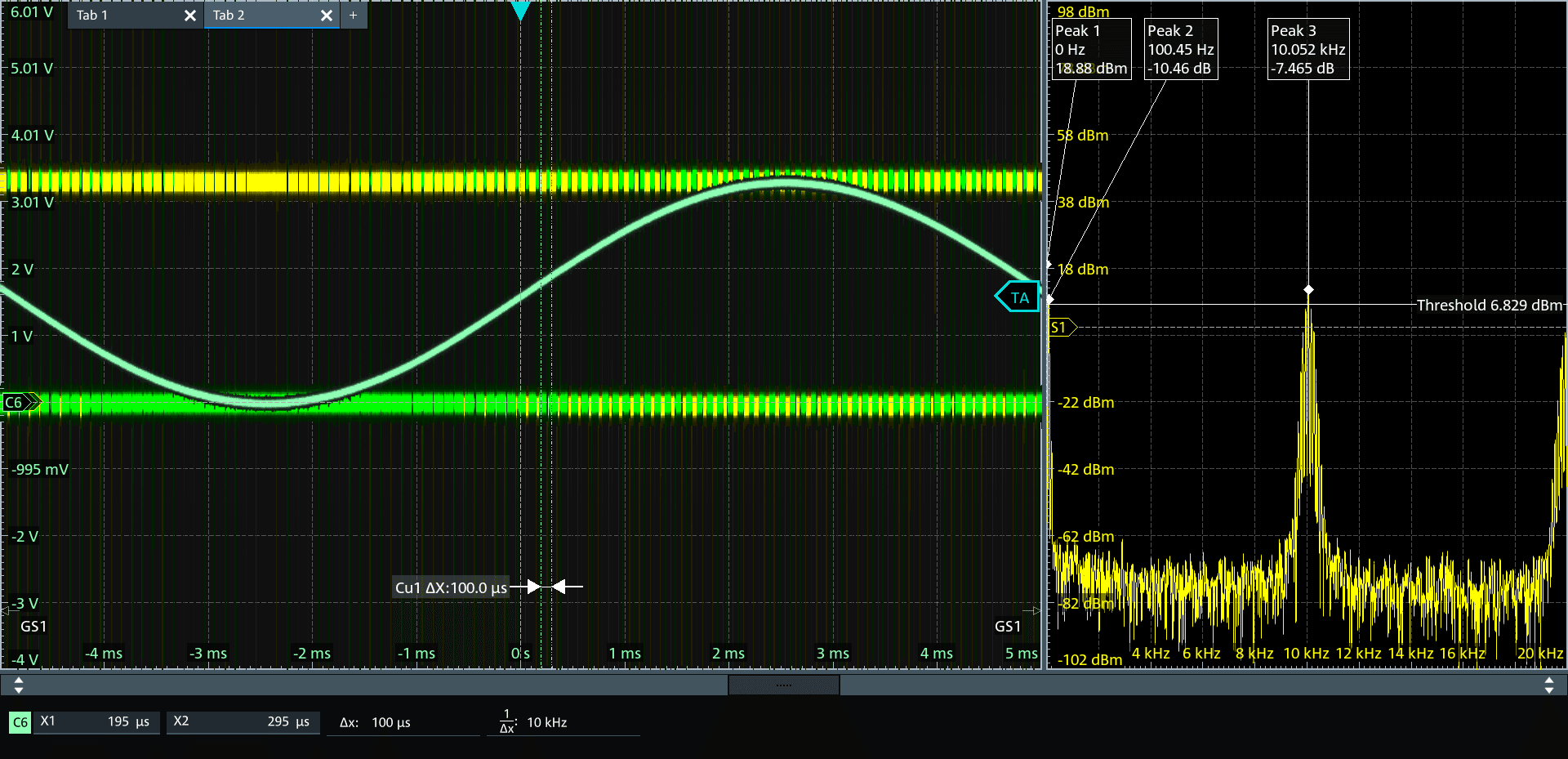Click the cyan trigger position triangle at the top
This screenshot has width=1568, height=759.
click(x=521, y=10)
